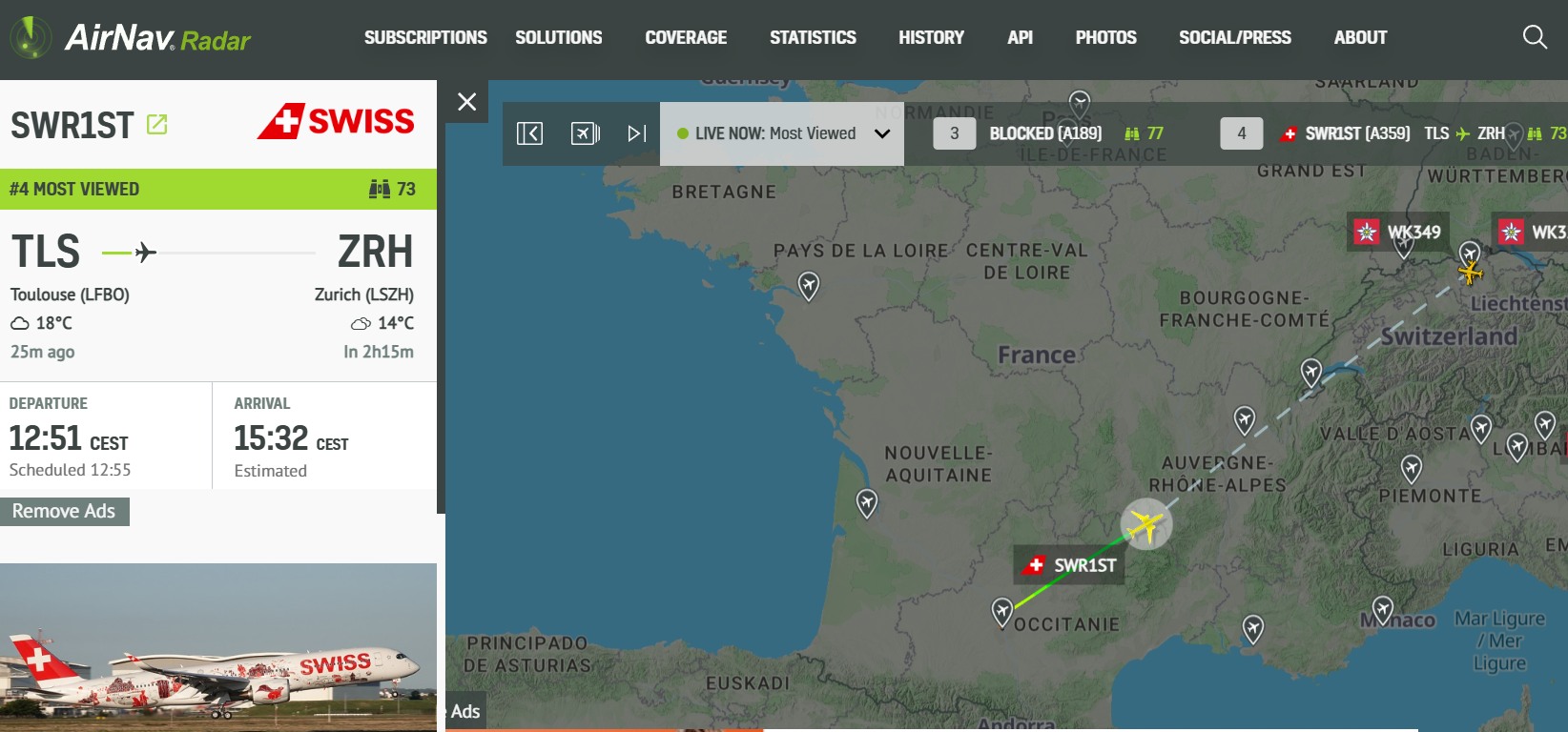Click the ZRH destination airport code
Image resolution: width=1568 pixels, height=732 pixels.
(376, 253)
